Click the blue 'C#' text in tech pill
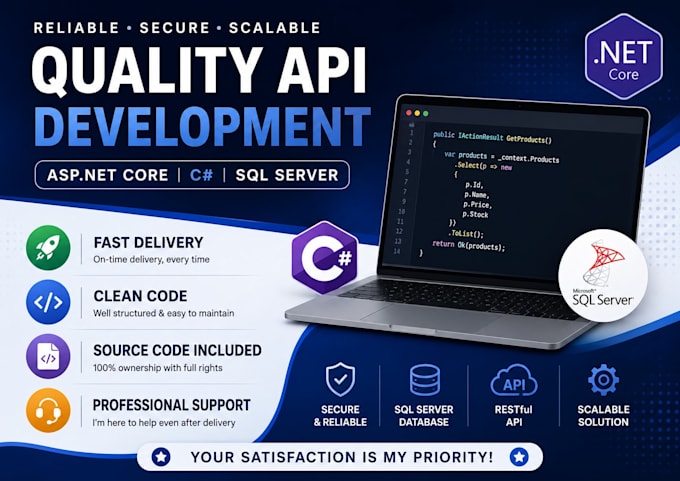This screenshot has height=481, width=680. pos(202,175)
